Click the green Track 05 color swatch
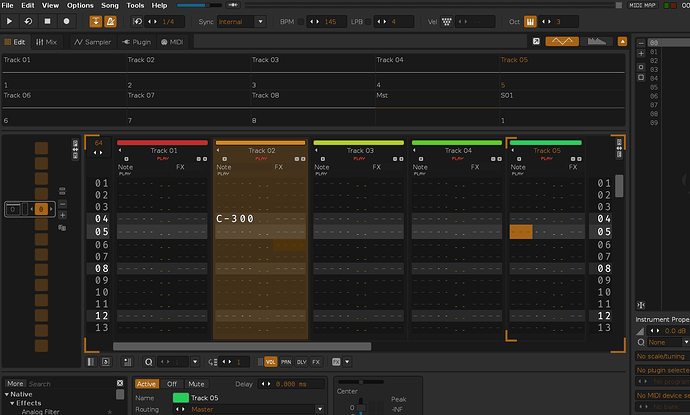 (x=180, y=398)
